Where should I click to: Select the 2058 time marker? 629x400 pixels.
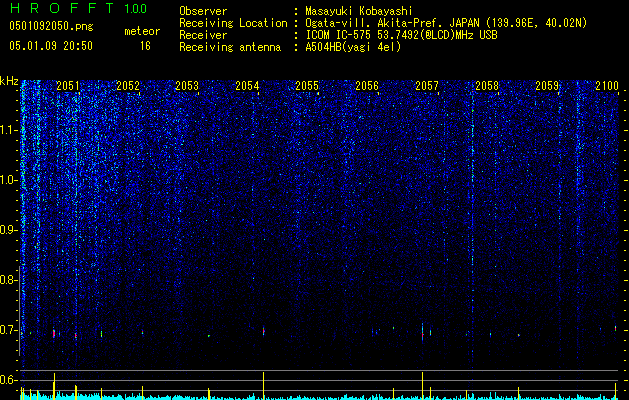[x=487, y=86]
